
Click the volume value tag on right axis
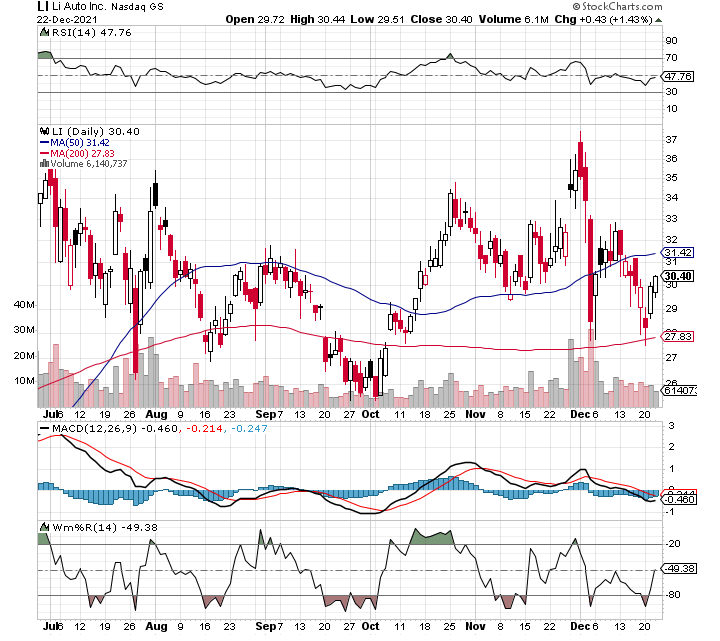[679, 390]
